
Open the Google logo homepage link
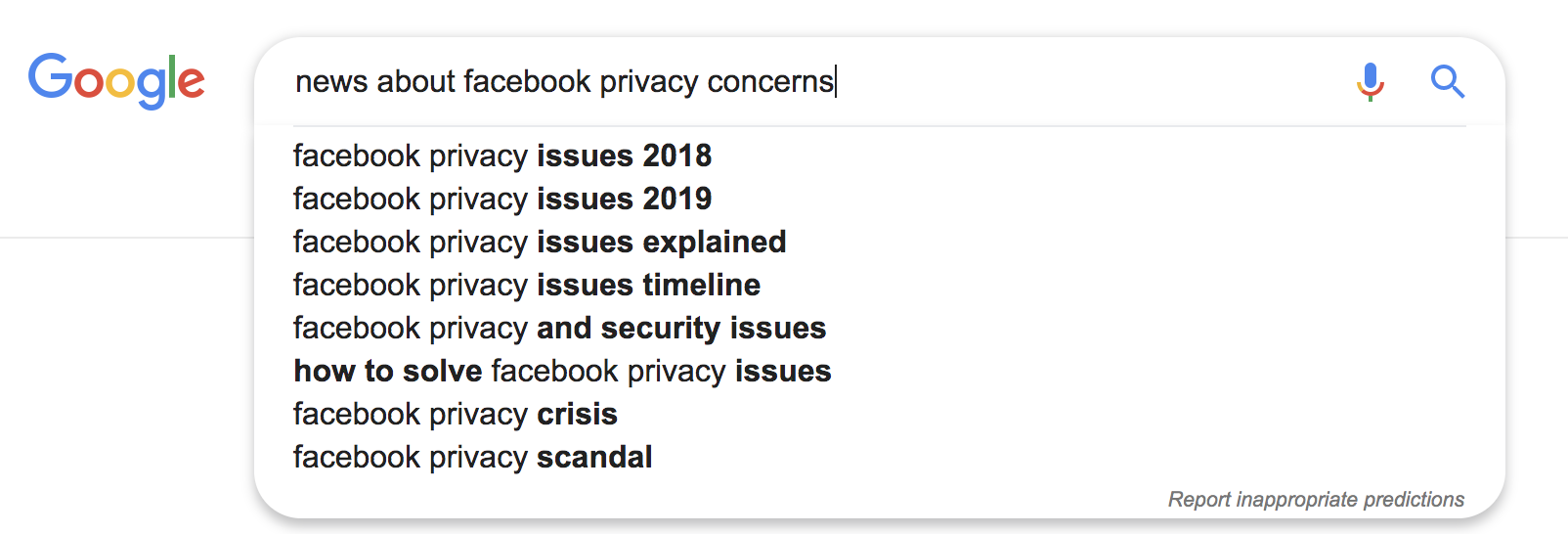click(116, 81)
